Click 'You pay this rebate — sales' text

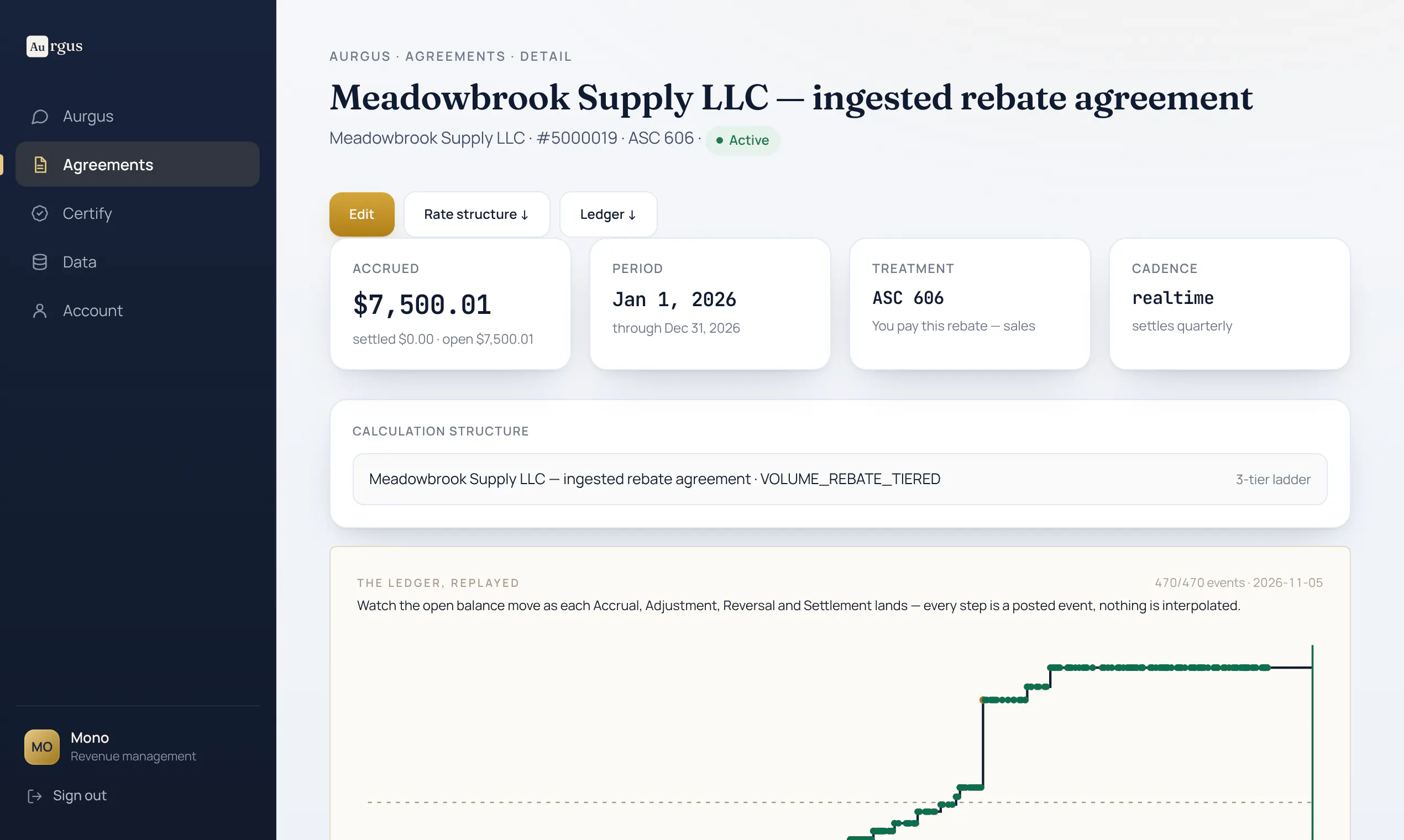pyautogui.click(x=954, y=326)
